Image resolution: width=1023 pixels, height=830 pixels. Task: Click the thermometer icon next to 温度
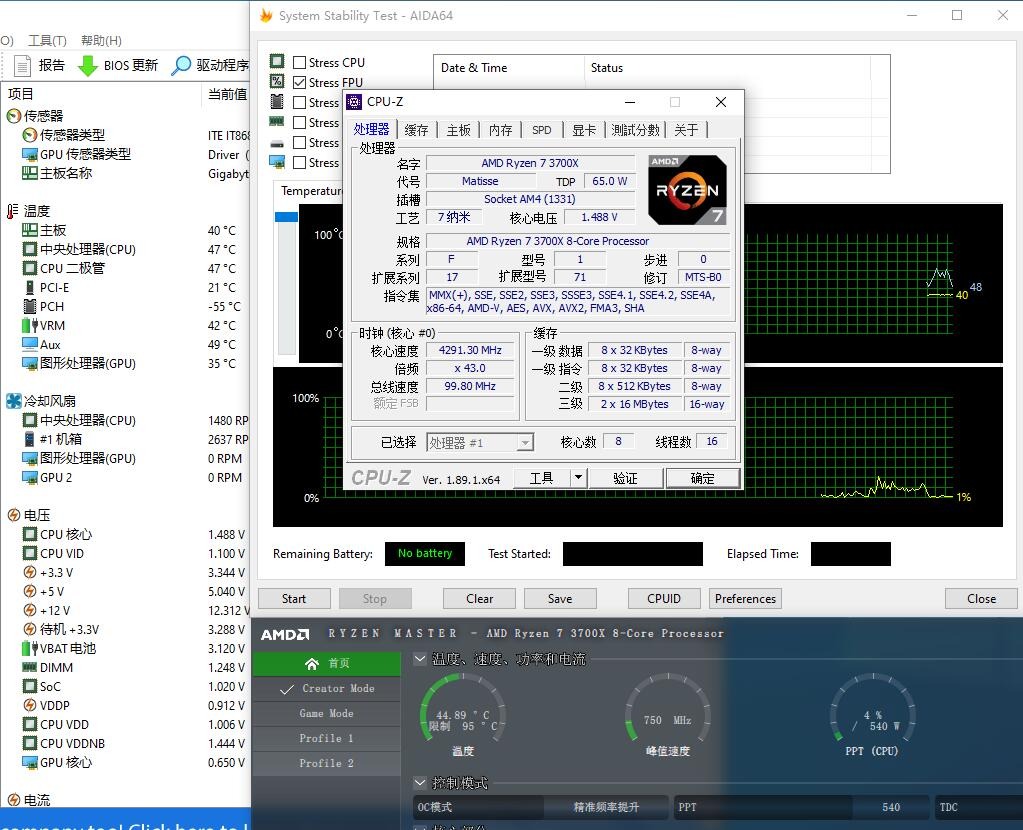[x=12, y=211]
